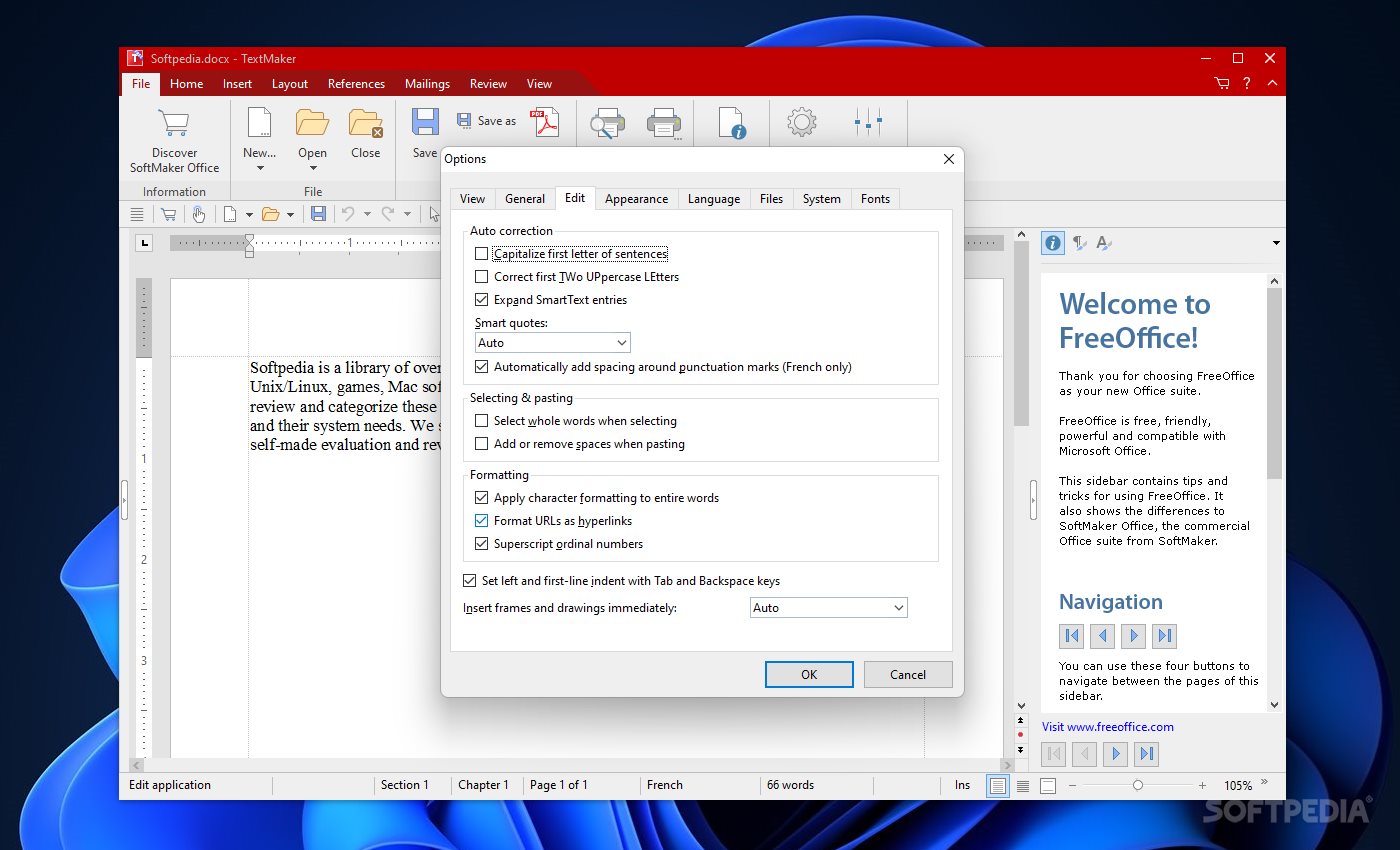Click the Open folder ribbon icon

point(312,123)
